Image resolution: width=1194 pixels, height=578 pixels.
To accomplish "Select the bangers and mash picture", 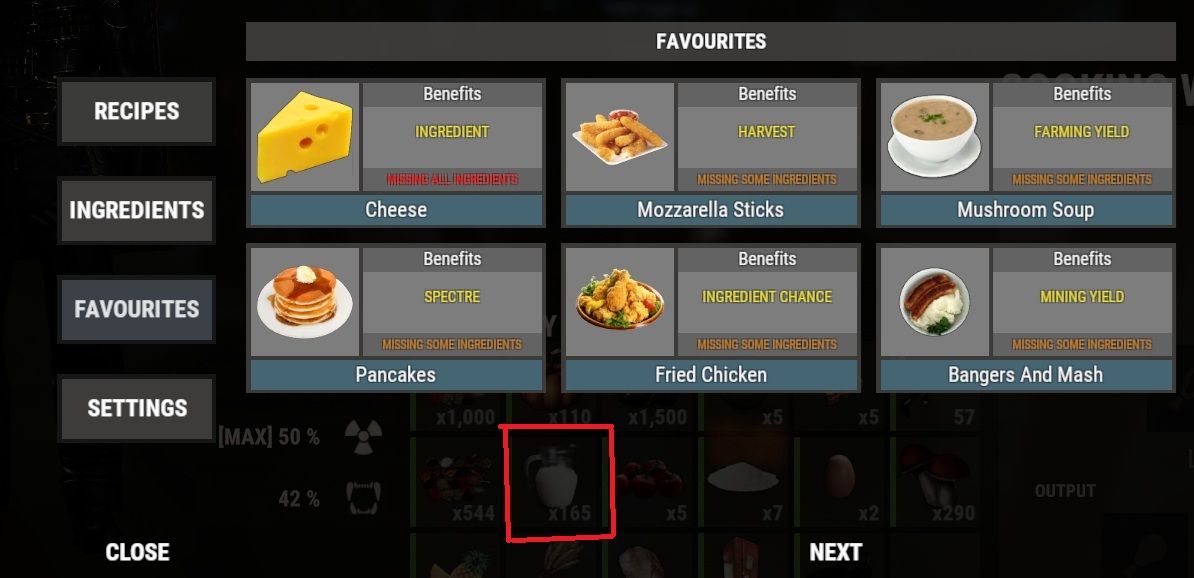I will [x=935, y=302].
